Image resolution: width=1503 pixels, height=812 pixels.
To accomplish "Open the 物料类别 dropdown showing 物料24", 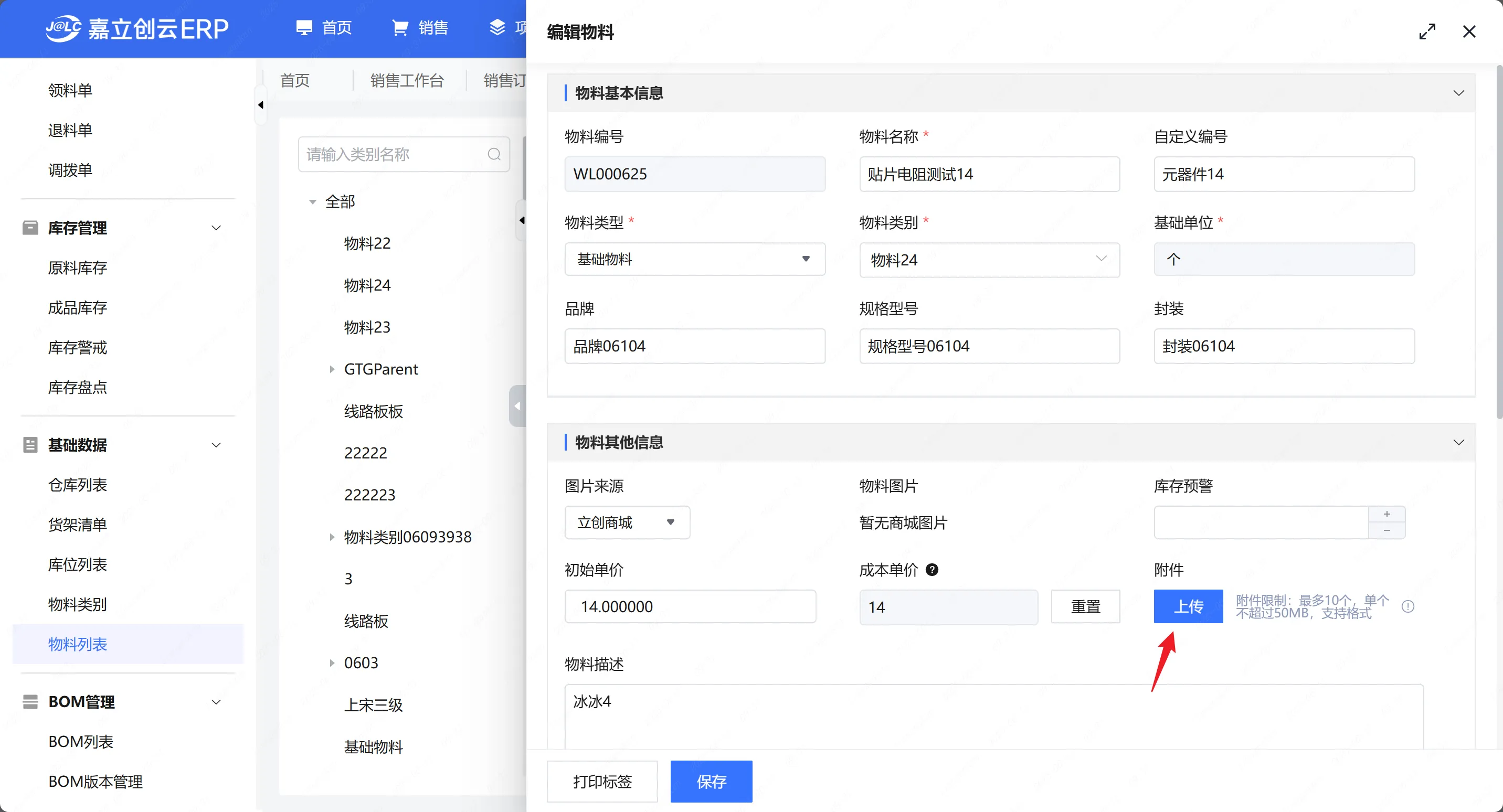I will coord(989,259).
